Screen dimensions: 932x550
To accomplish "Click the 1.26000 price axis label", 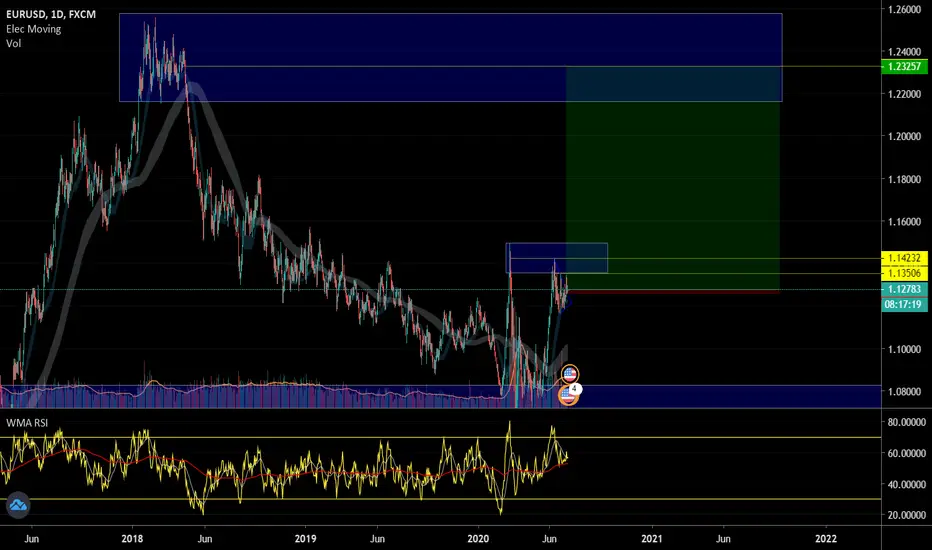I will pyautogui.click(x=904, y=10).
